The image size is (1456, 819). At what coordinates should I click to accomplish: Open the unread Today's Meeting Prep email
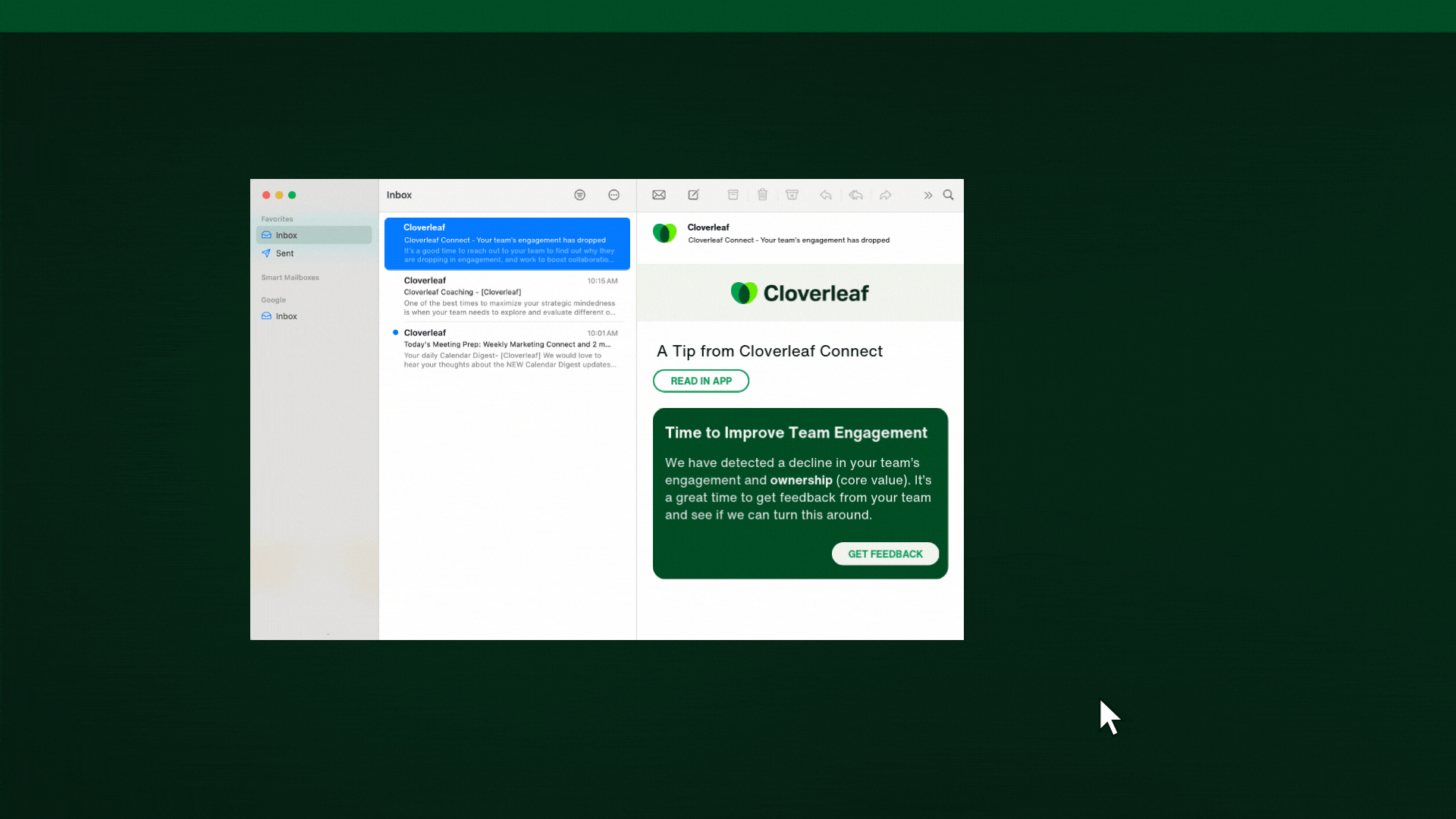(x=508, y=348)
